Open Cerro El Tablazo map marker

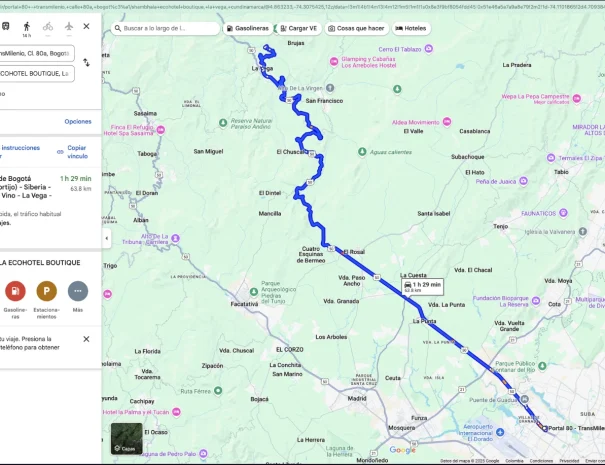[429, 49]
